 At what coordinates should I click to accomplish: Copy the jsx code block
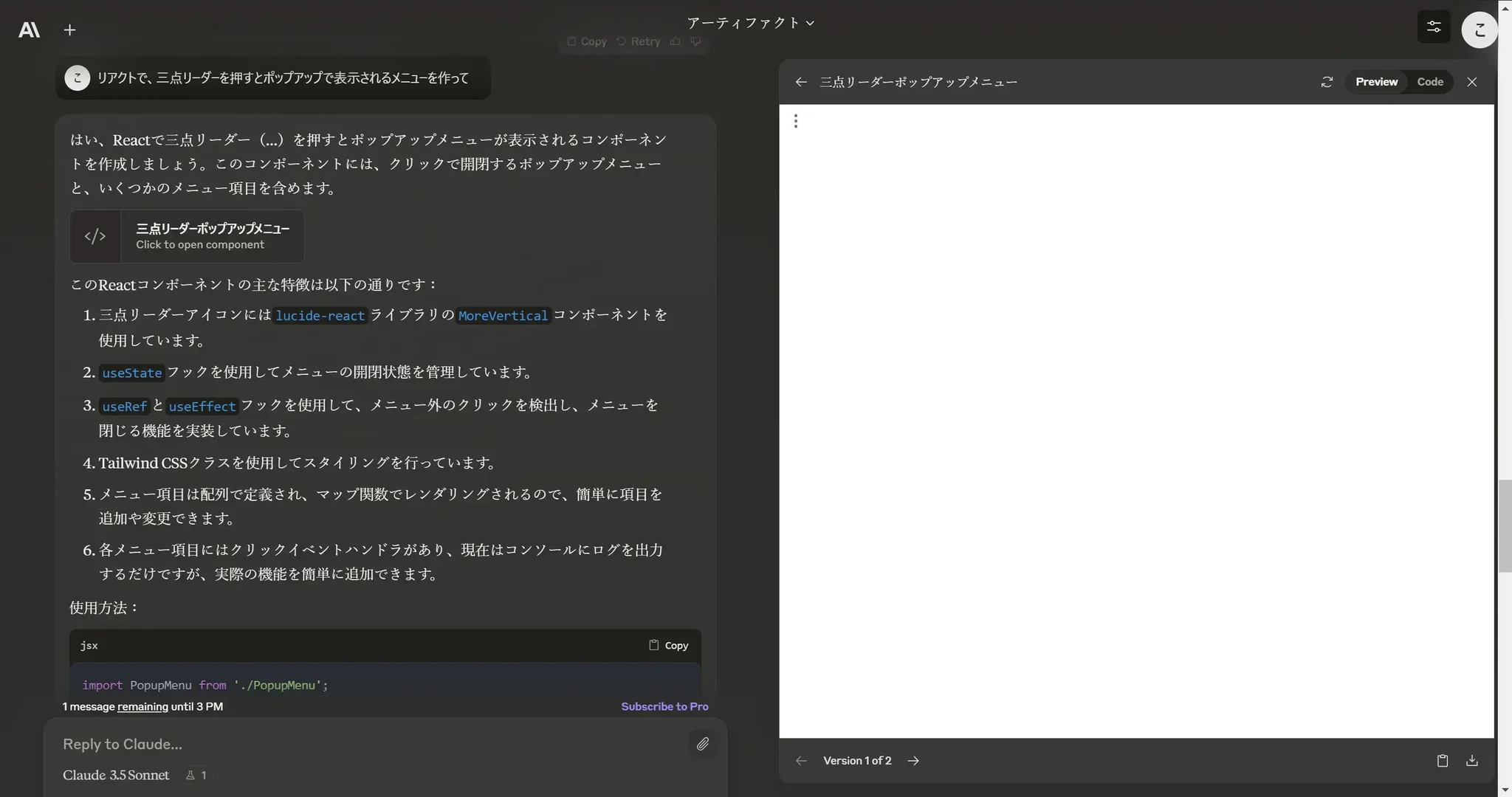(668, 645)
